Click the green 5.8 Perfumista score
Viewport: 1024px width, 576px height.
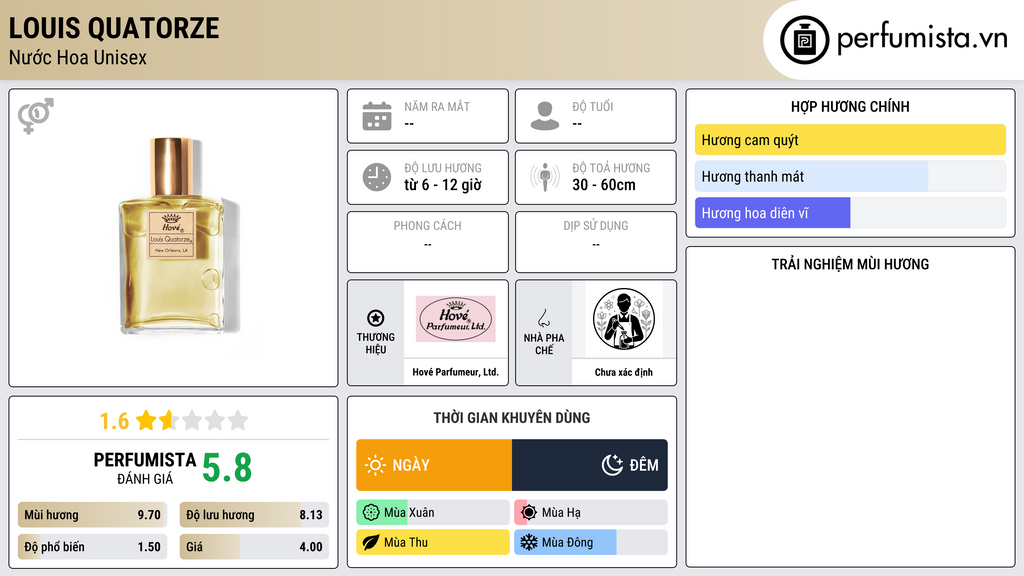click(x=227, y=467)
